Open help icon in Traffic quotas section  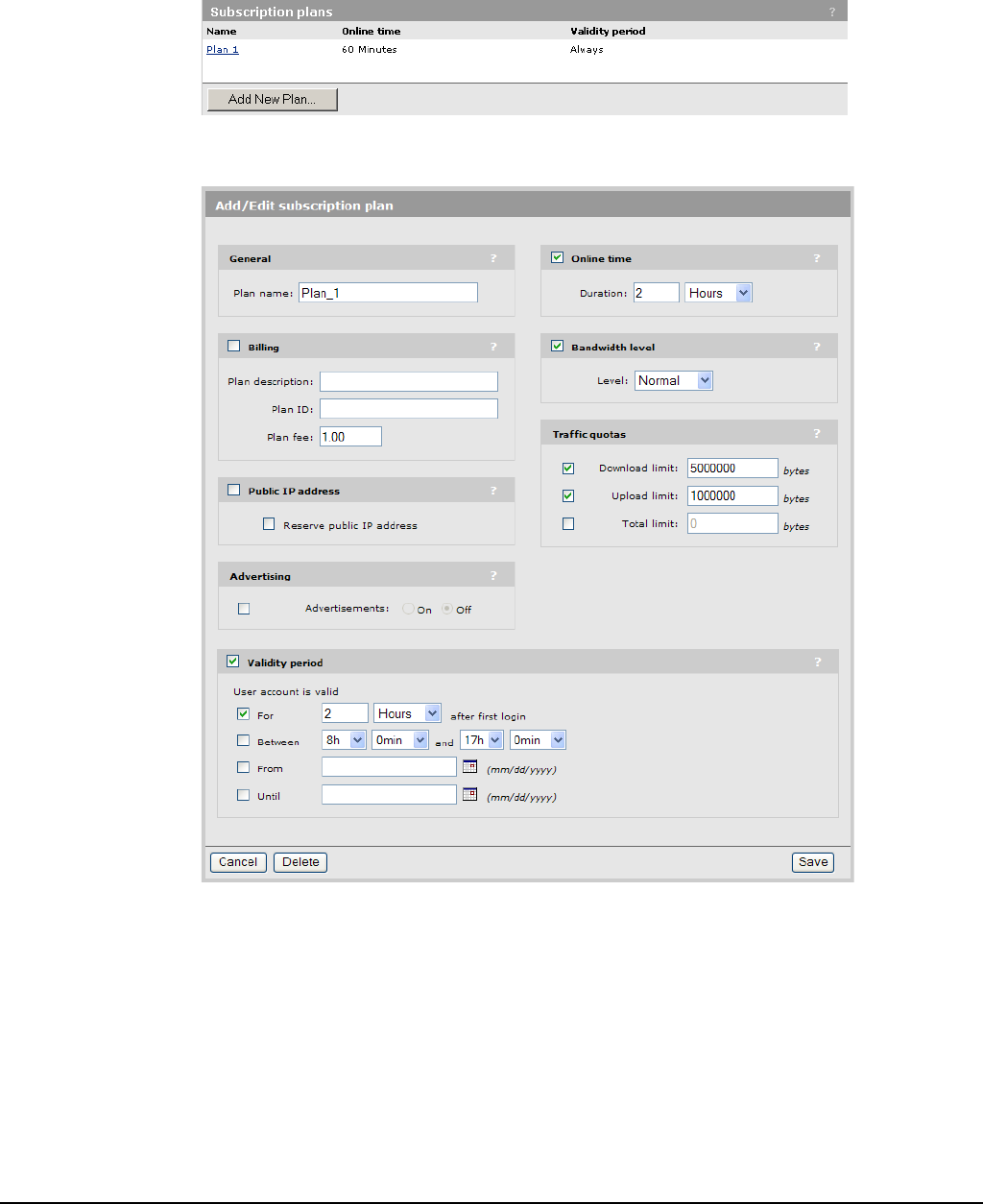[817, 434]
